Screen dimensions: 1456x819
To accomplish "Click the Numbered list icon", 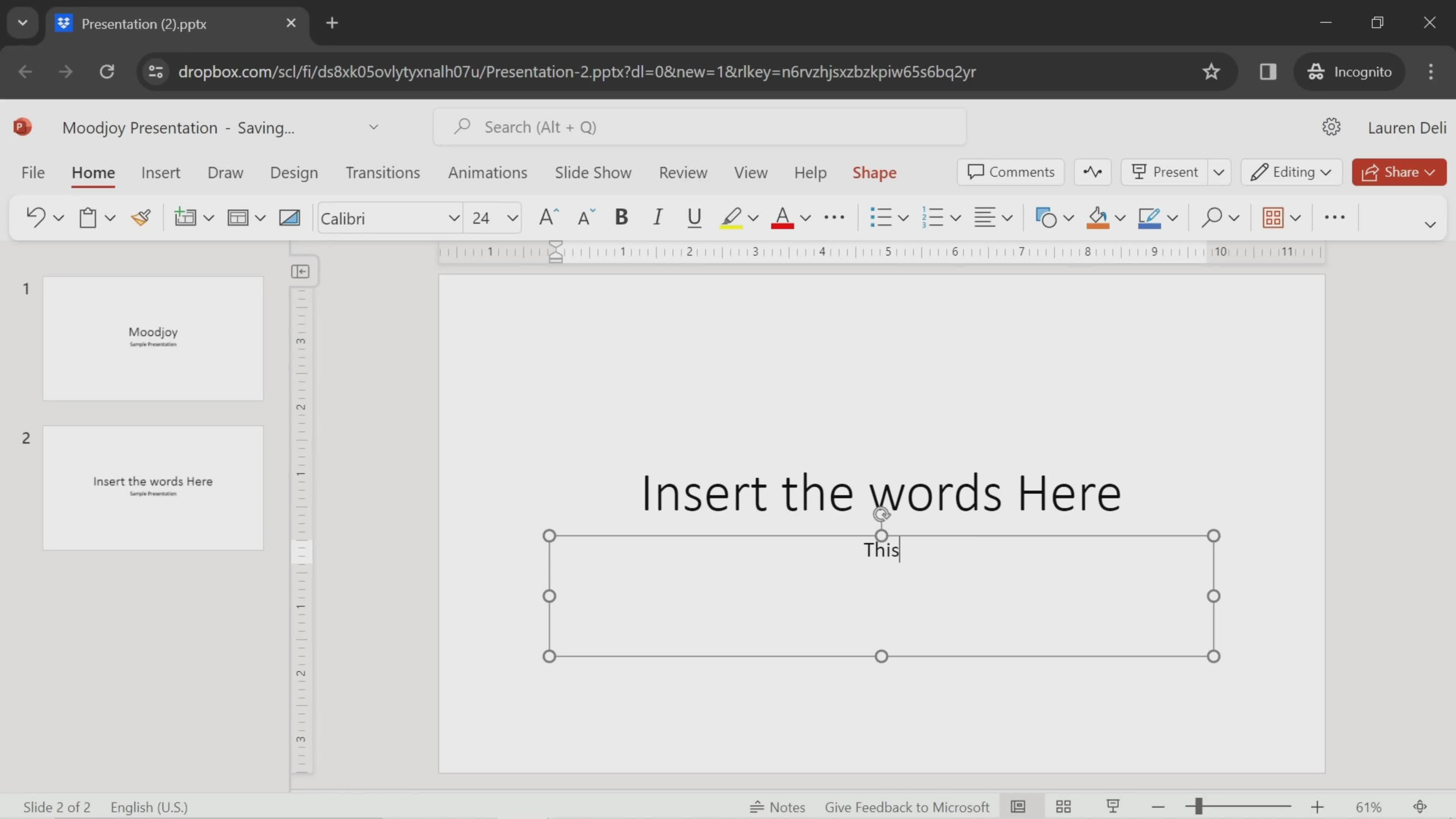I will click(930, 218).
